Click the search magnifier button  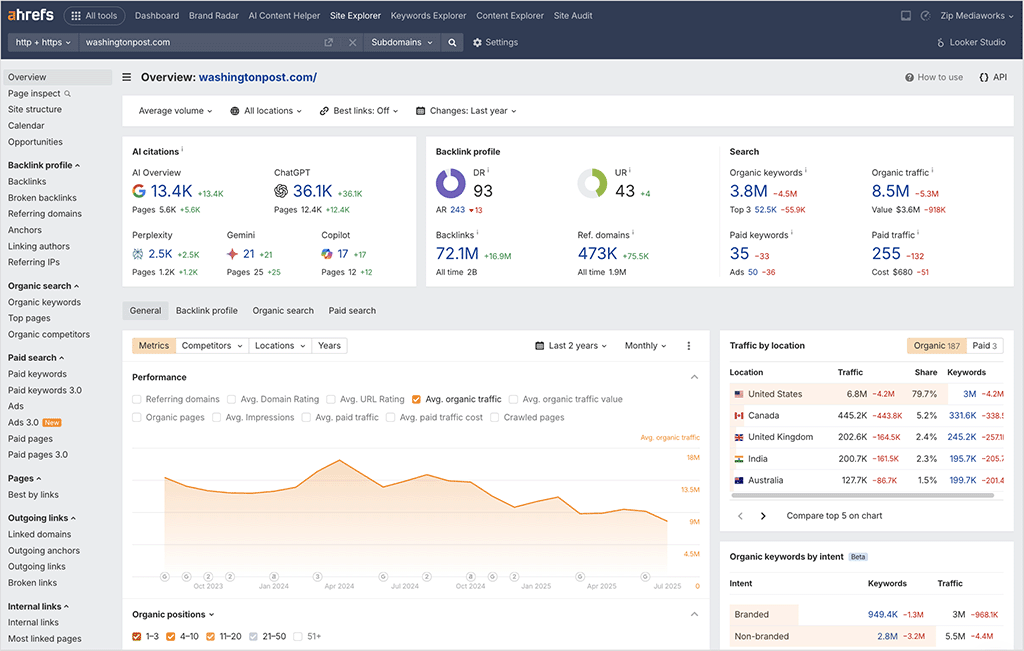click(x=452, y=42)
